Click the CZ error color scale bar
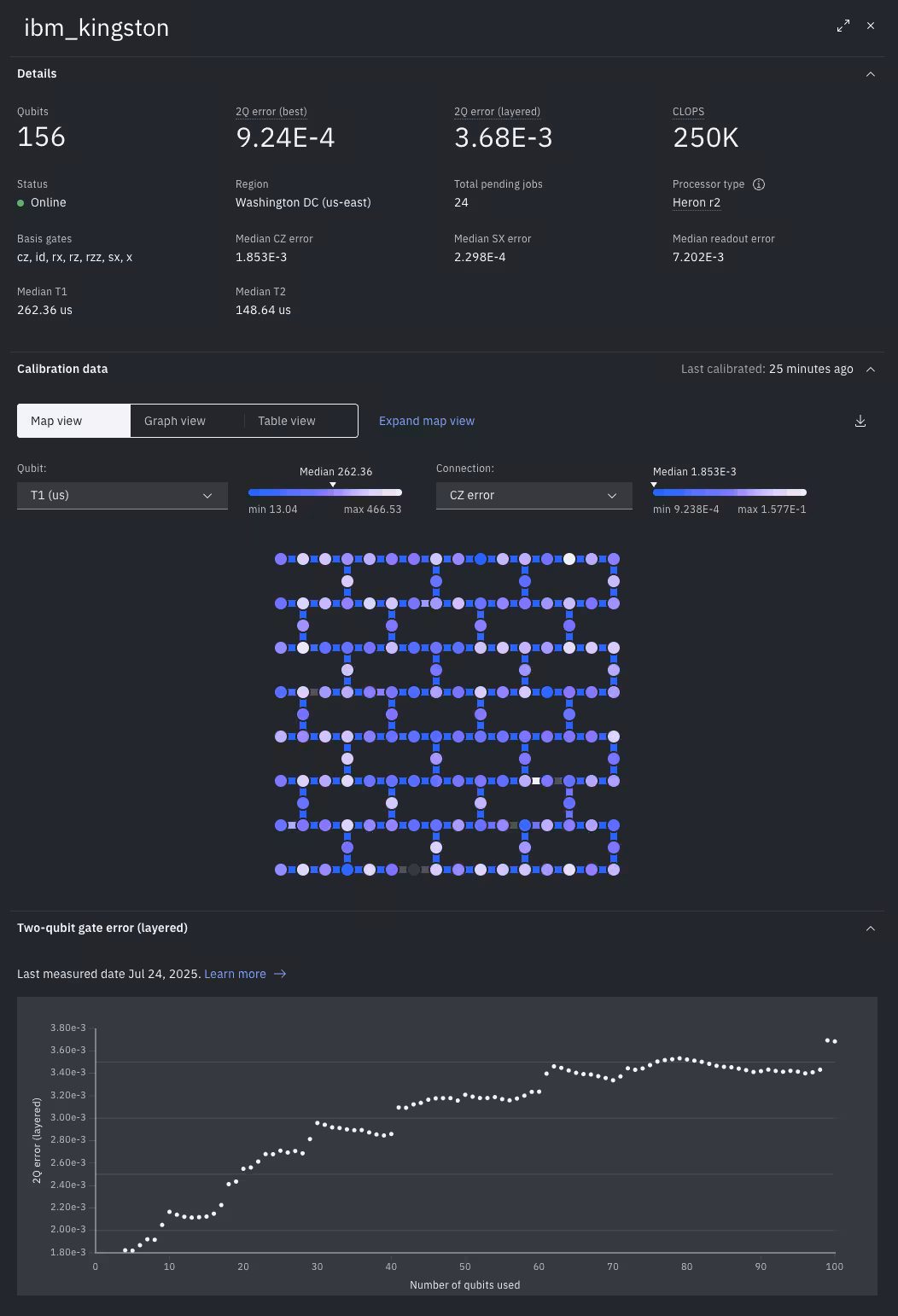Viewport: 898px width, 1316px height. pyautogui.click(x=730, y=492)
